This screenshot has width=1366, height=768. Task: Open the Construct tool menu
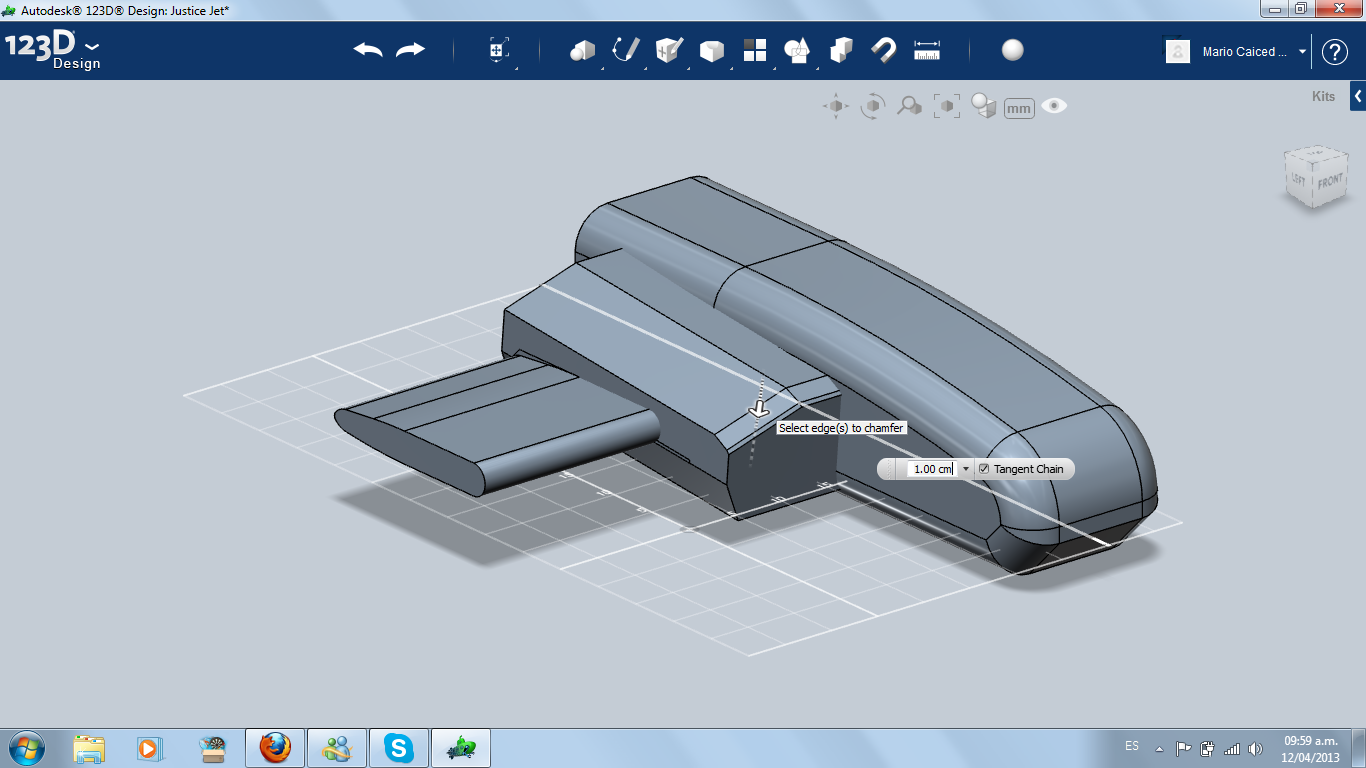[669, 50]
